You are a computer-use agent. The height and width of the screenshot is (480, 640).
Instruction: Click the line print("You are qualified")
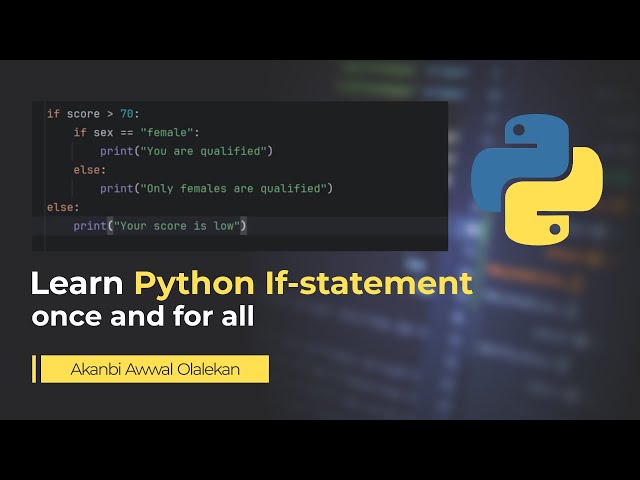187,151
